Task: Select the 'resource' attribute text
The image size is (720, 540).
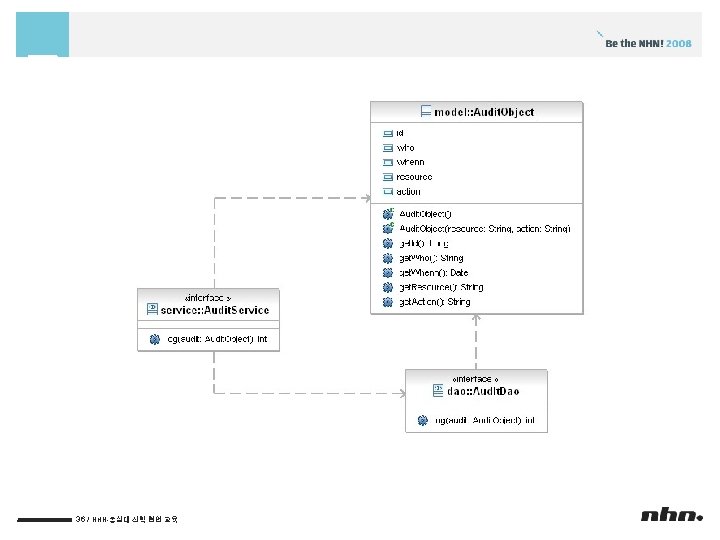Action: pyautogui.click(x=414, y=177)
